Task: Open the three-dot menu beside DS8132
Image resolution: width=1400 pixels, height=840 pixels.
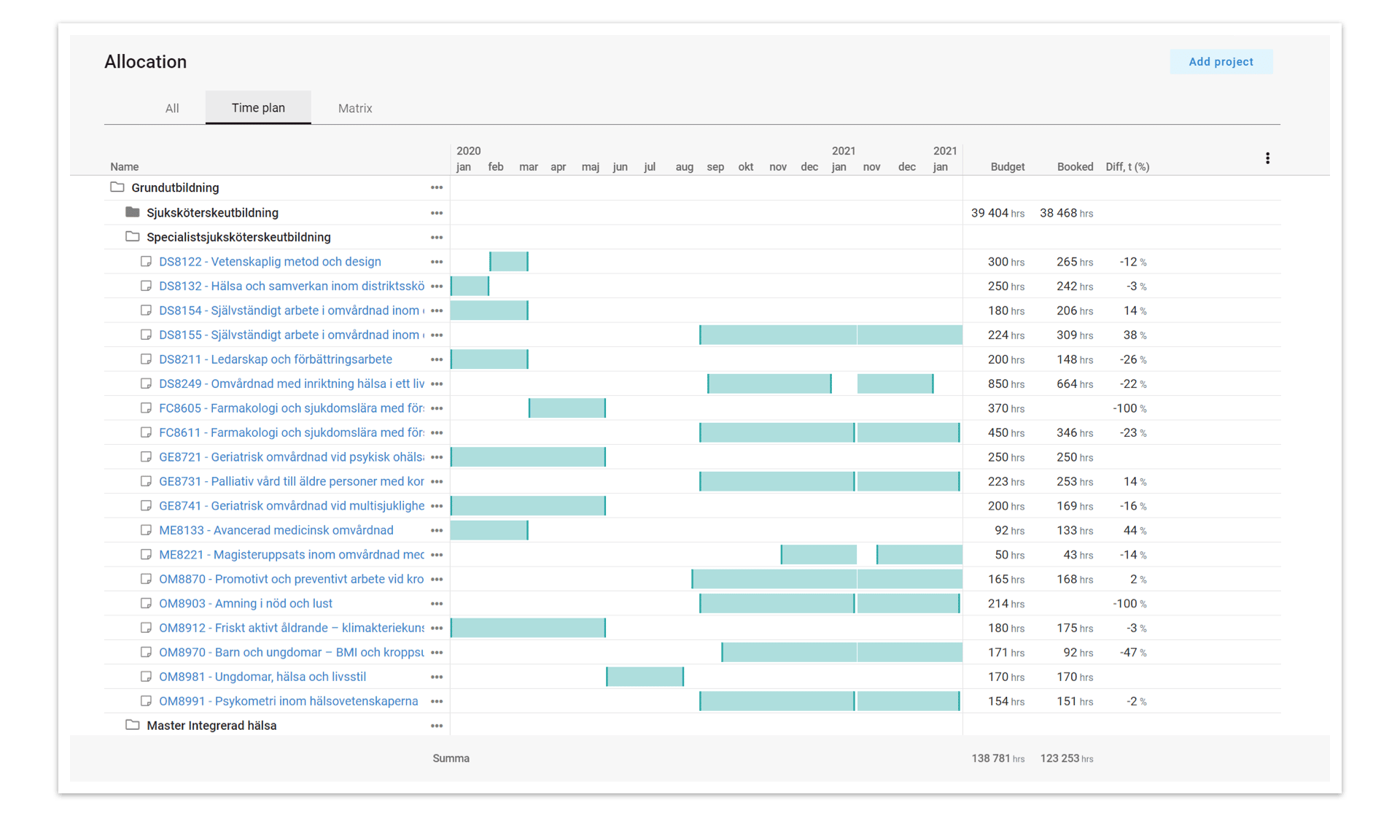Action: [437, 286]
